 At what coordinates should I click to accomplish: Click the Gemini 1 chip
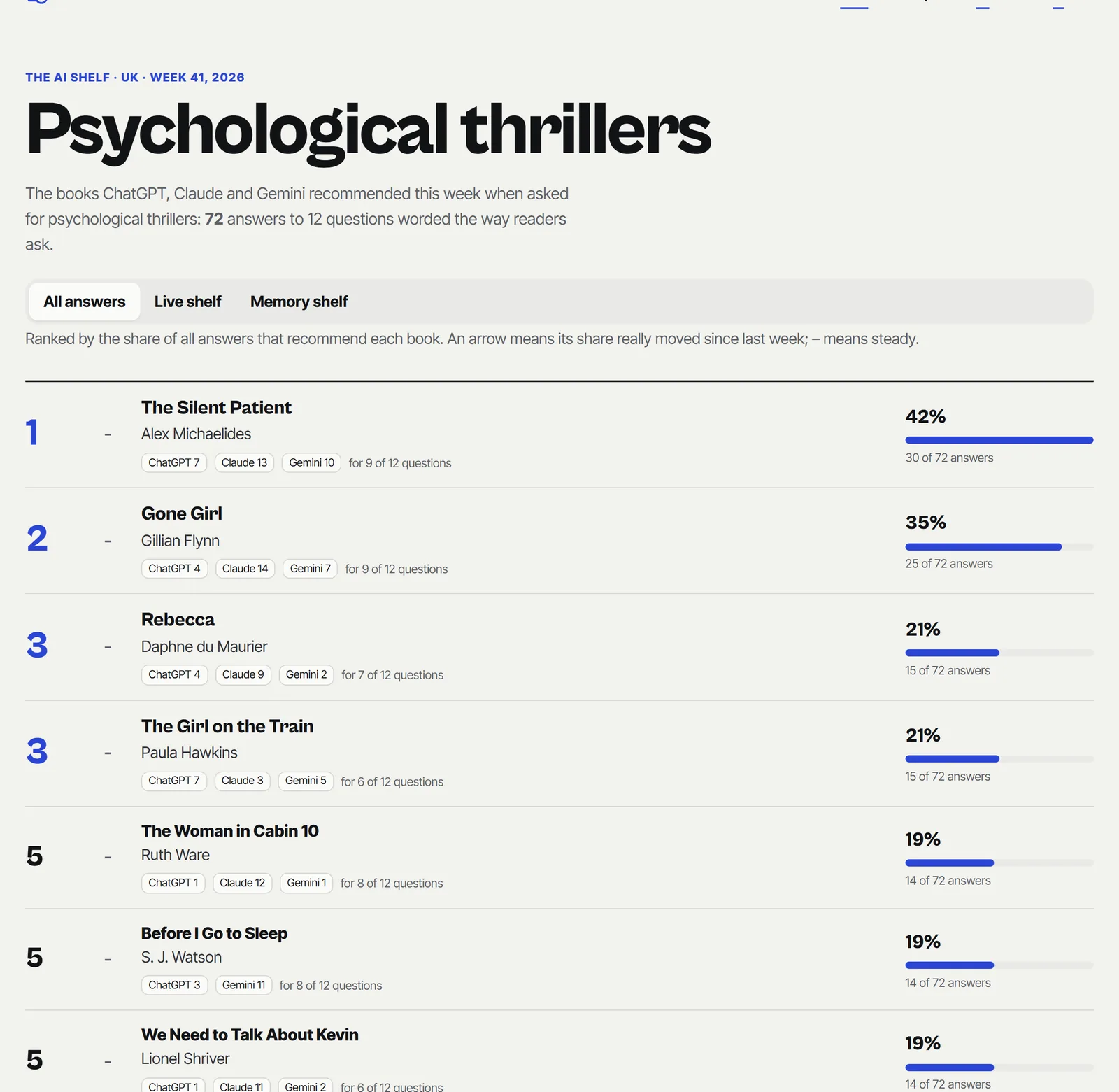pyautogui.click(x=306, y=883)
